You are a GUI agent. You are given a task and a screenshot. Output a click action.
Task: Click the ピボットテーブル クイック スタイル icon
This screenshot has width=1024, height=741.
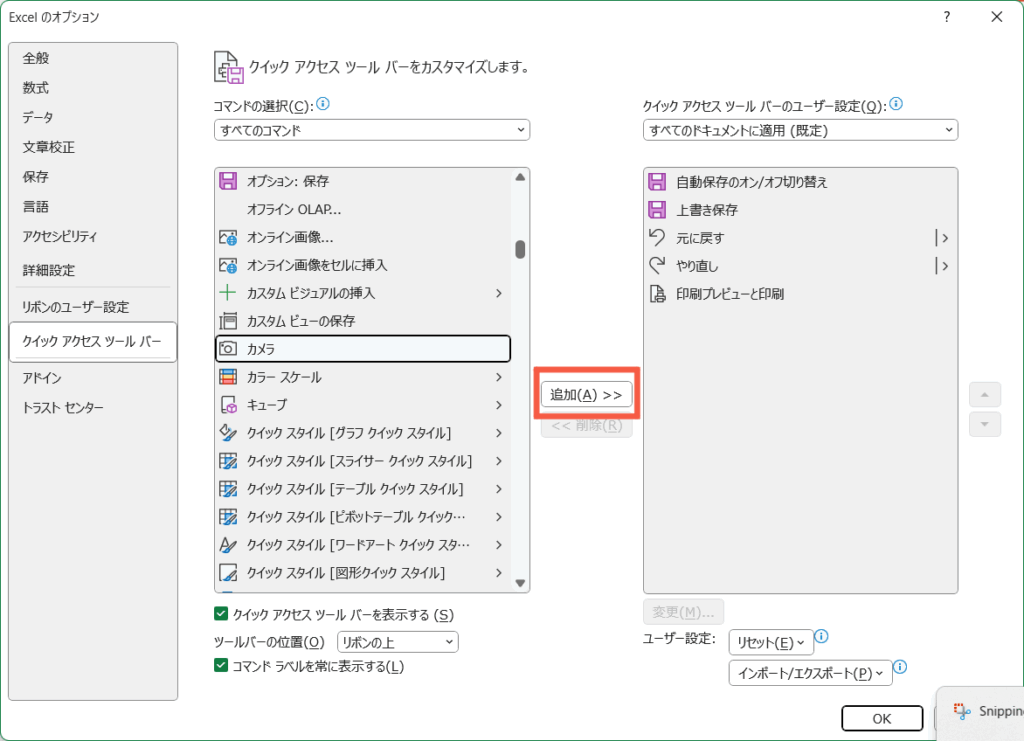(228, 517)
